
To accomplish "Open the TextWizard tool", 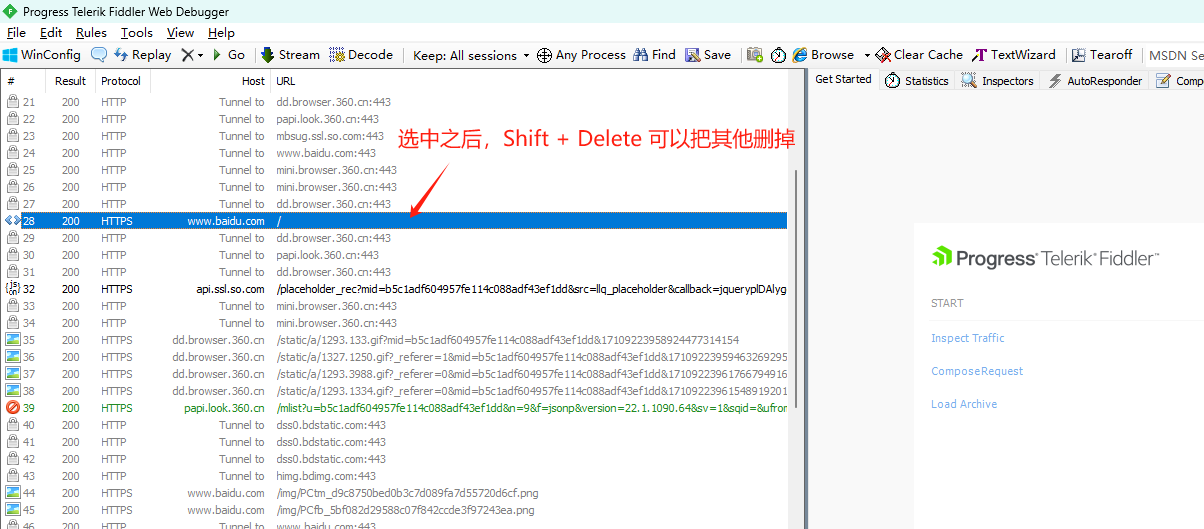I will (1014, 55).
